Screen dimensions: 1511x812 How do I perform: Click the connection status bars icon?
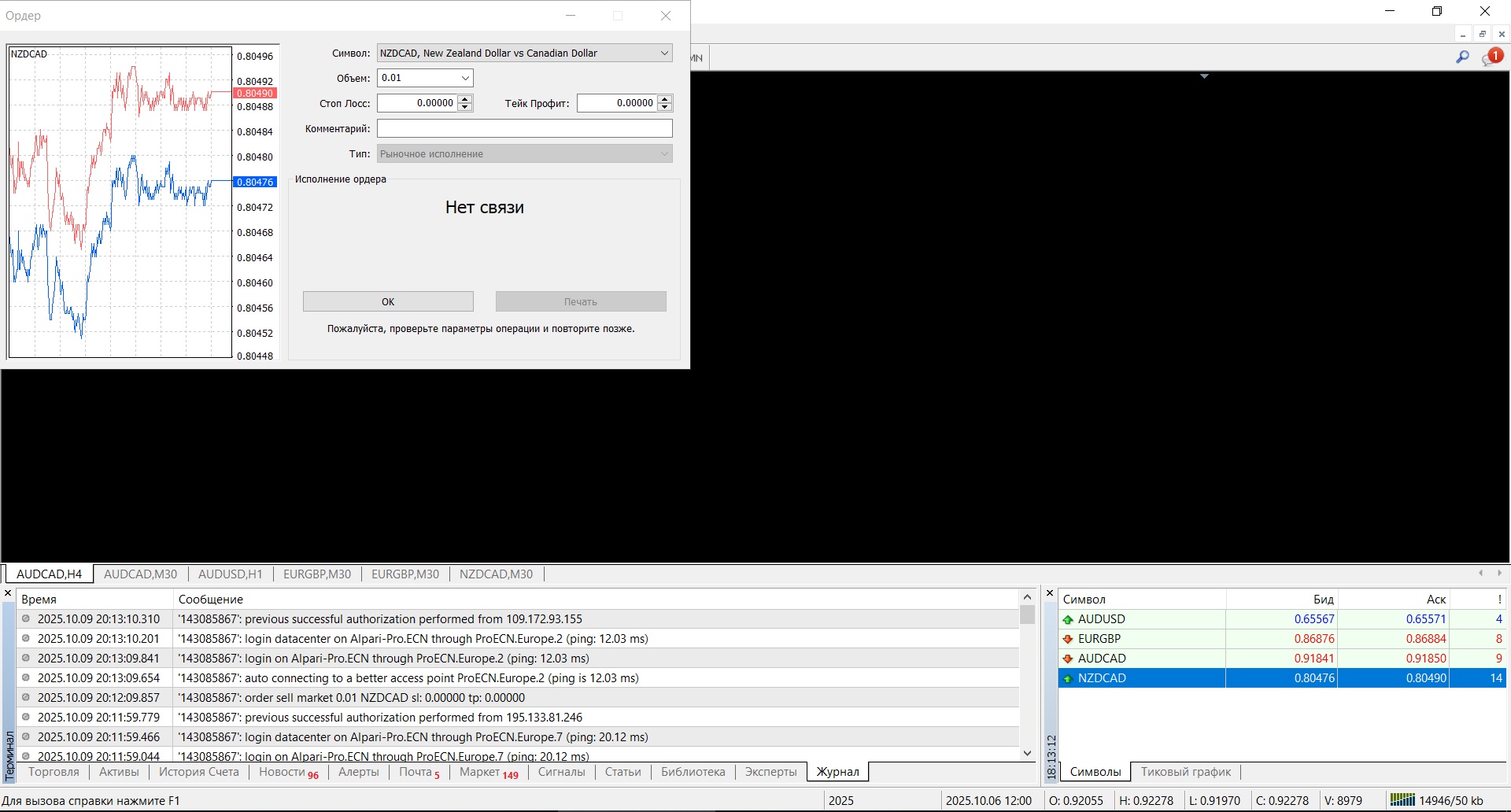[1402, 800]
